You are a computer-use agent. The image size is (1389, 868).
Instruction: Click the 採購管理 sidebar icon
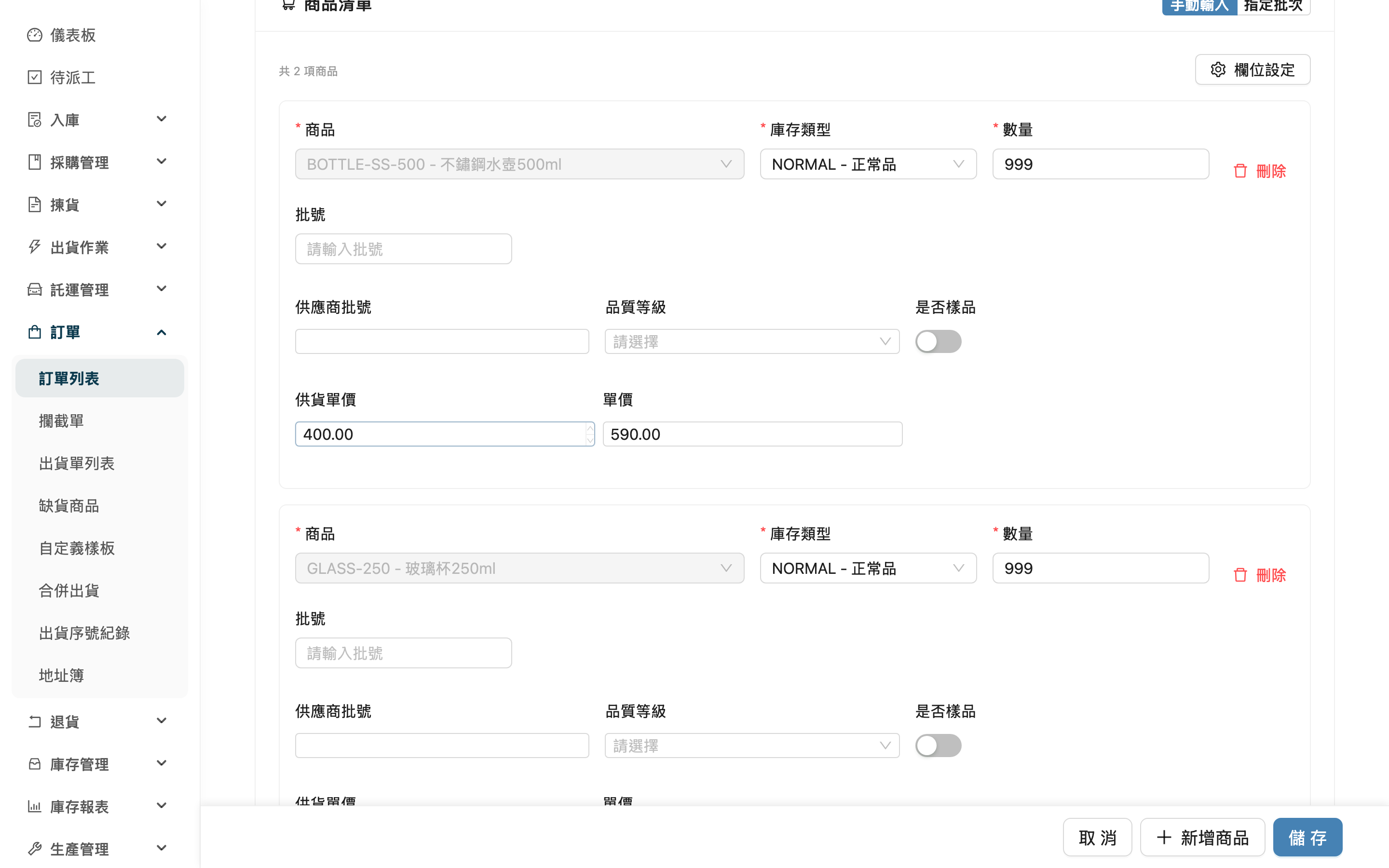pos(34,163)
